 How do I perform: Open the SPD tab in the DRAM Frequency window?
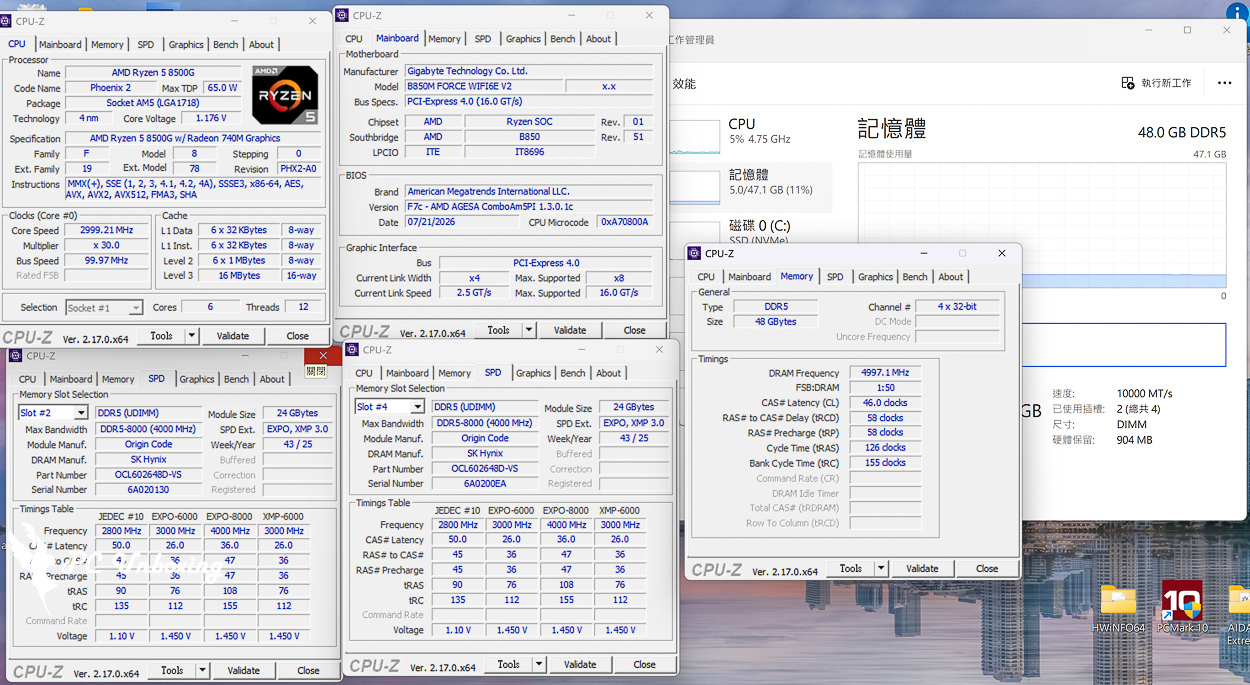pos(835,277)
